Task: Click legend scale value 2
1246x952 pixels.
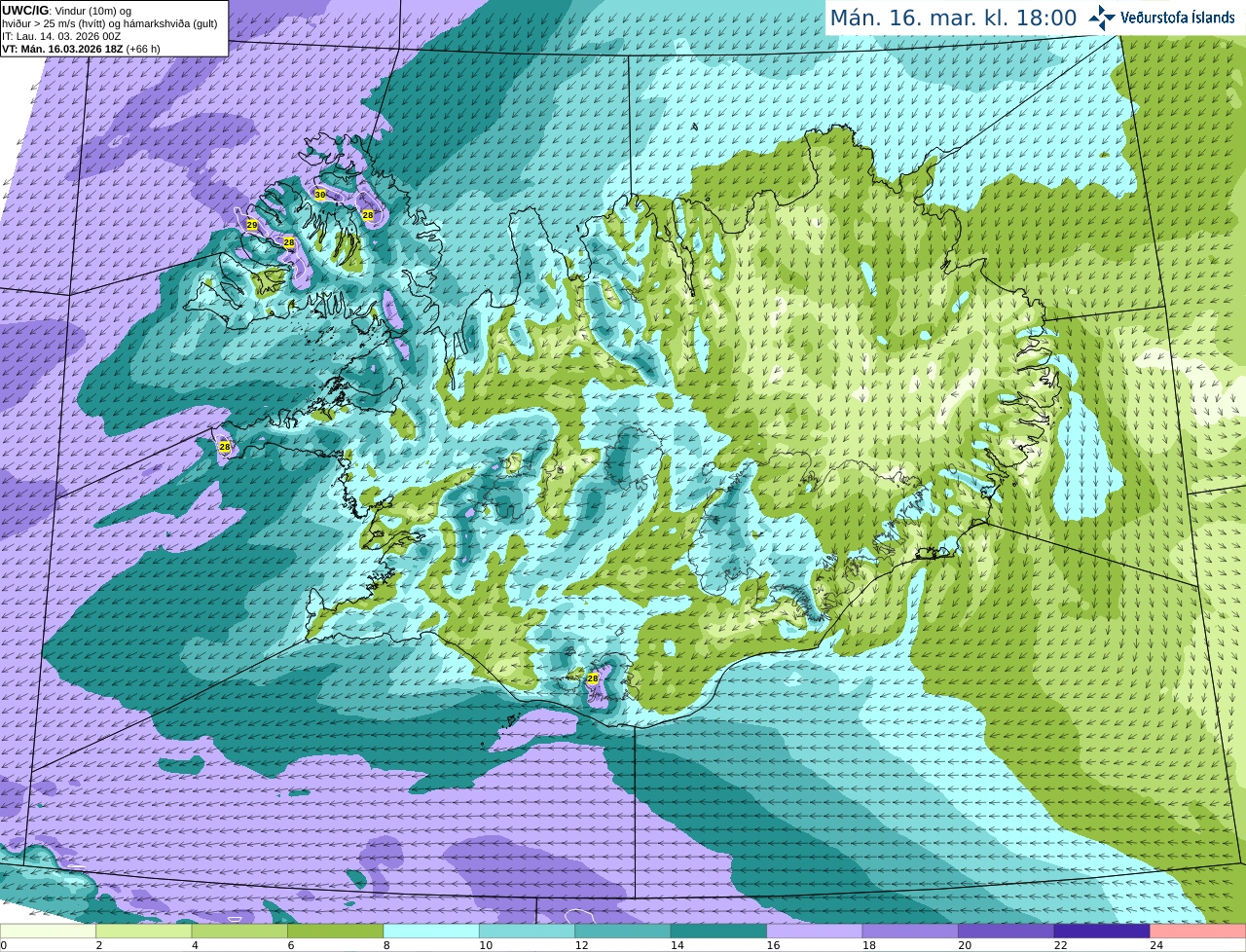Action: [99, 945]
